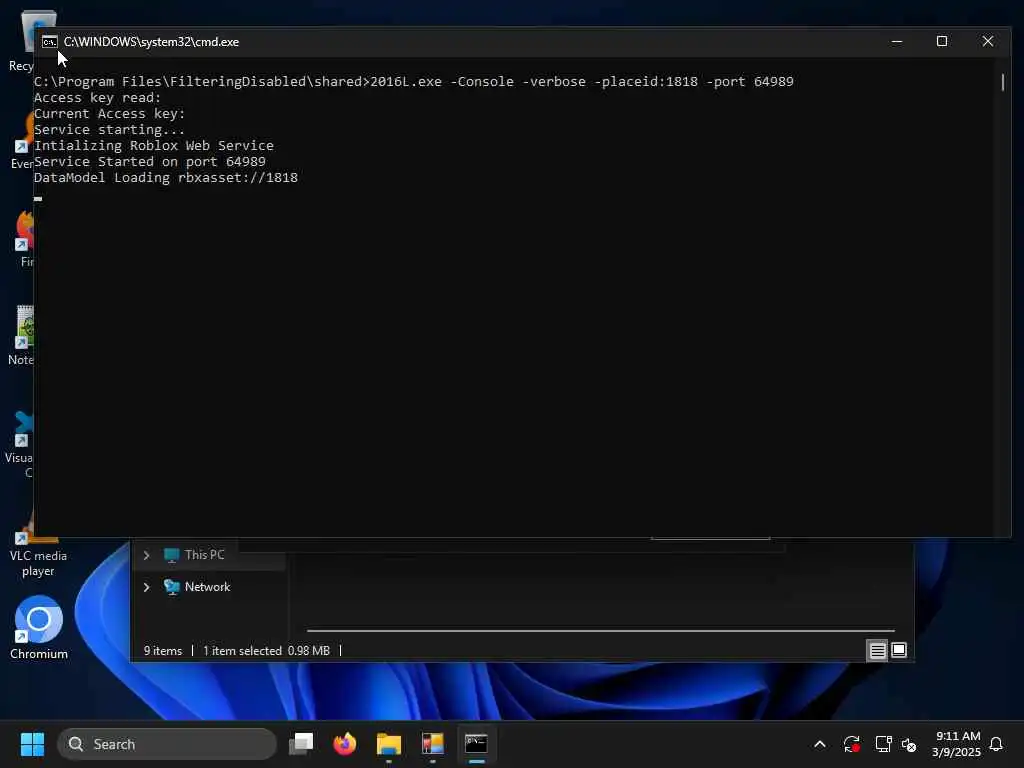Viewport: 1024px width, 768px height.
Task: Expand This PC in Explorer tree
Action: coord(146,555)
